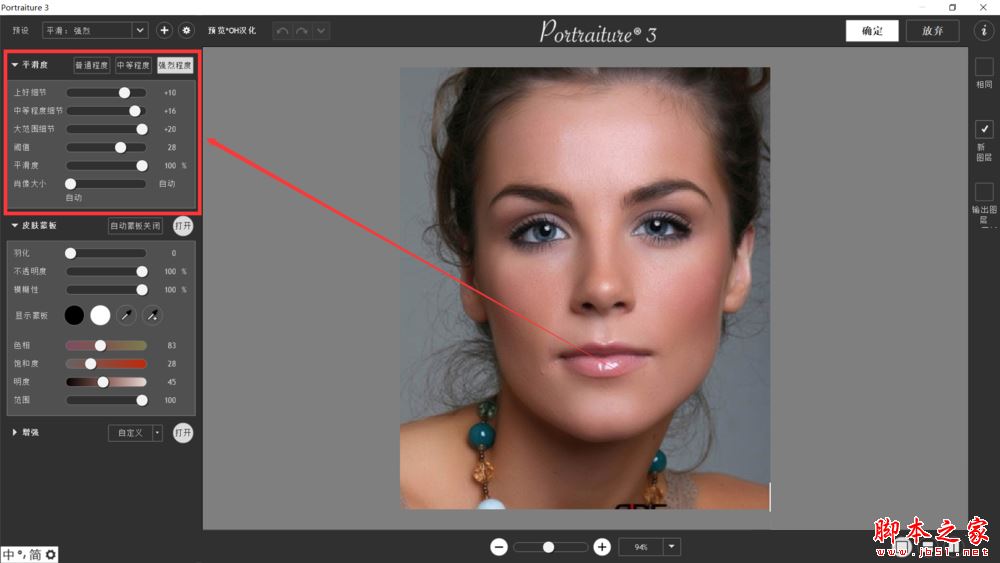Click the 肖像大小 slider

tap(107, 184)
